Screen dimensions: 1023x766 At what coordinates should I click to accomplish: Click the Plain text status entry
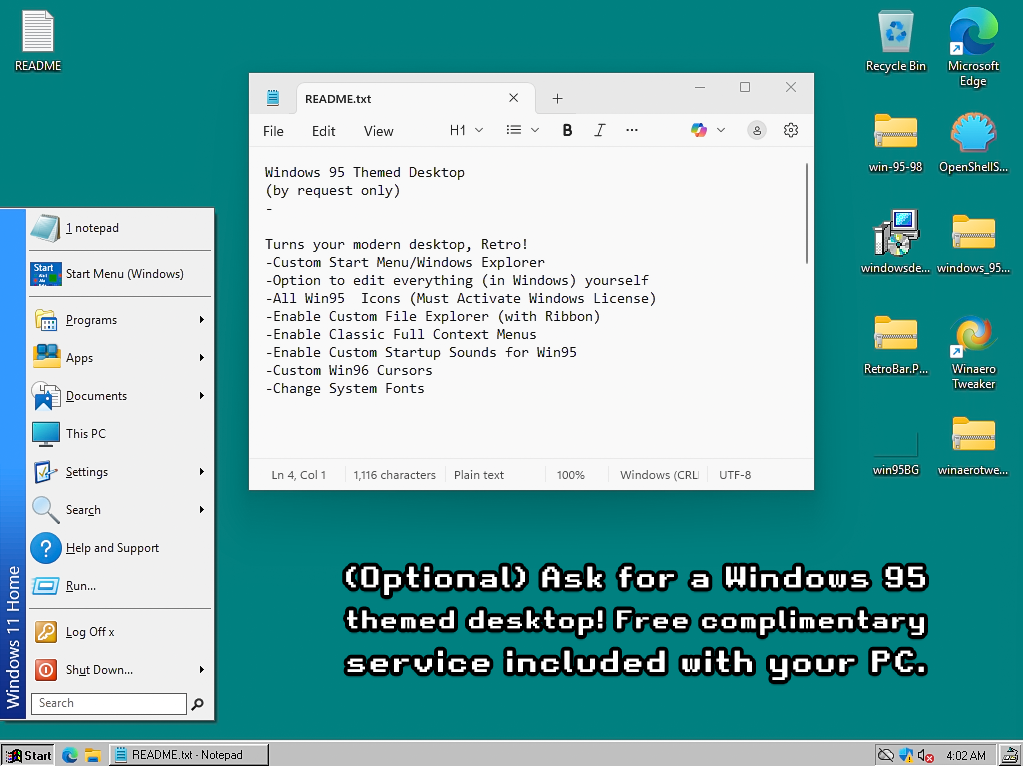coord(479,475)
